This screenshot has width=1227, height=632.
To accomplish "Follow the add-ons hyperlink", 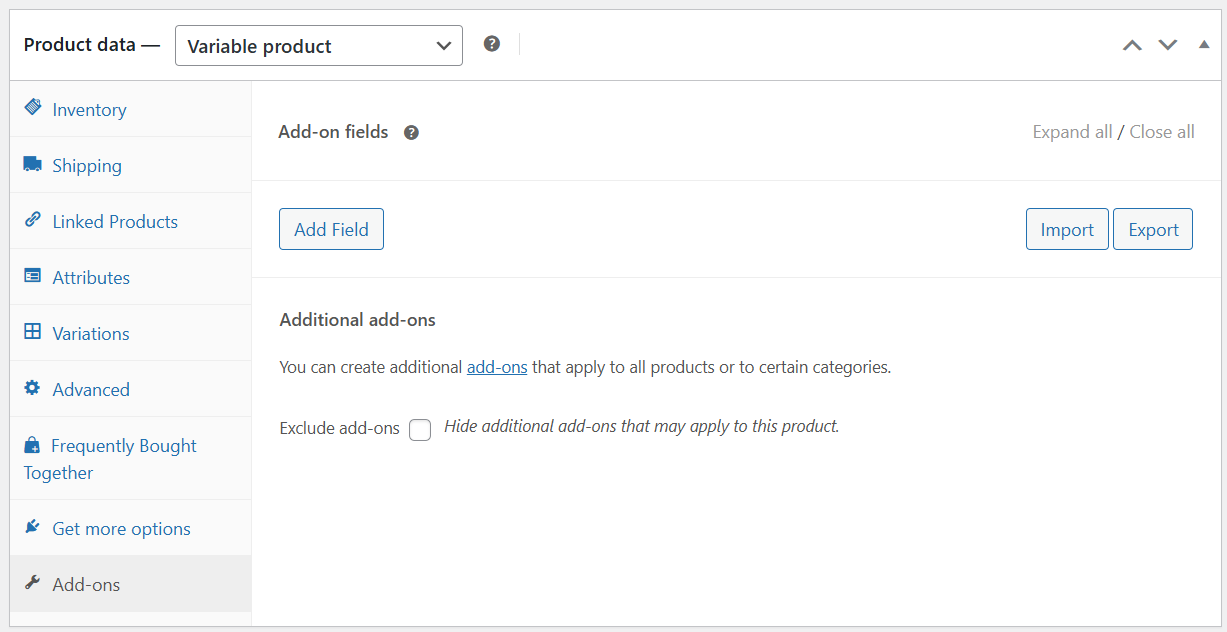I will point(497,367).
